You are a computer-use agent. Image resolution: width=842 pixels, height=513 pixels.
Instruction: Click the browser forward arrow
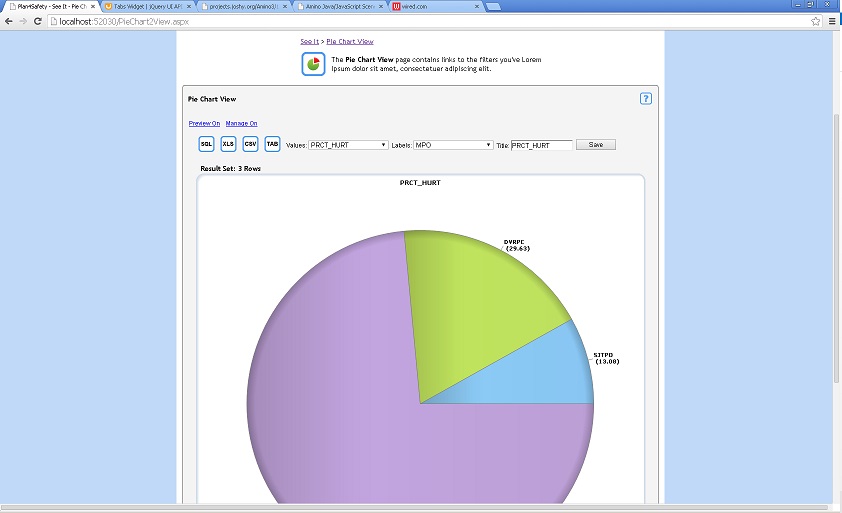[23, 21]
